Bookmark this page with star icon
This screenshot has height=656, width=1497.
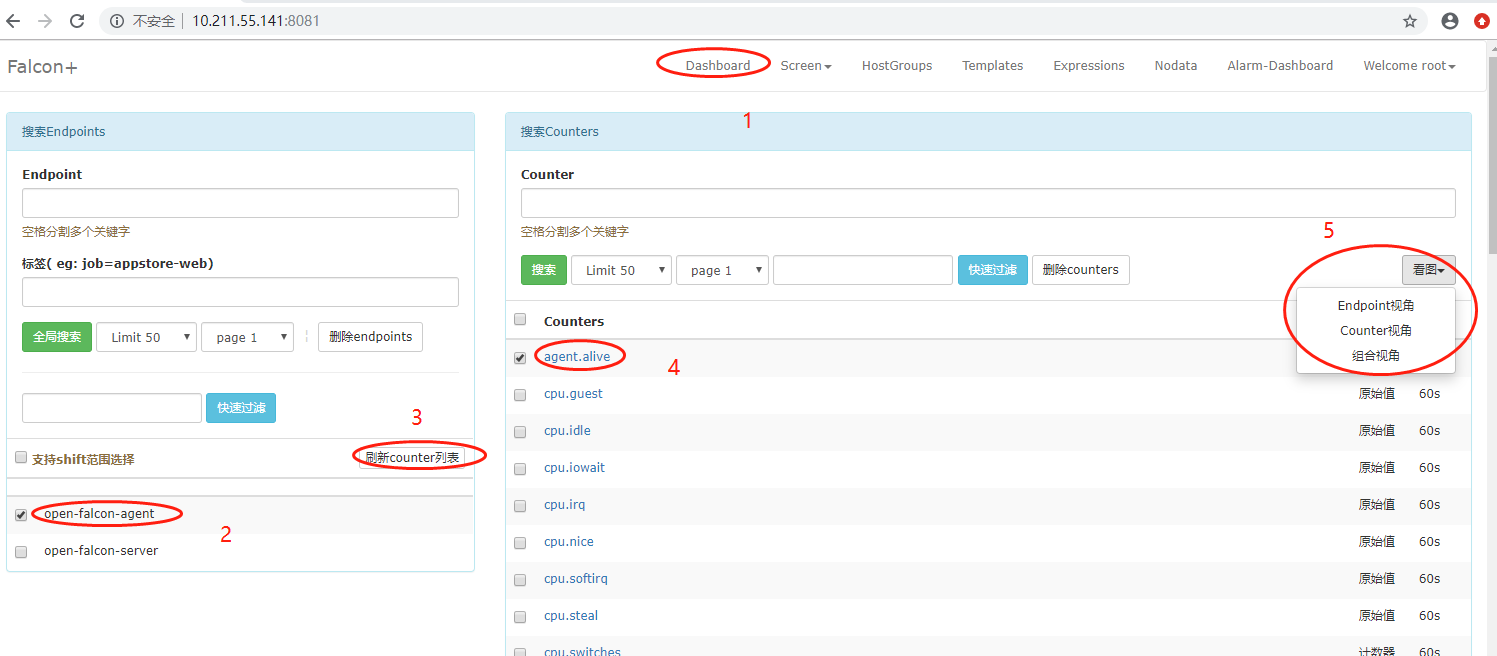[x=1410, y=21]
